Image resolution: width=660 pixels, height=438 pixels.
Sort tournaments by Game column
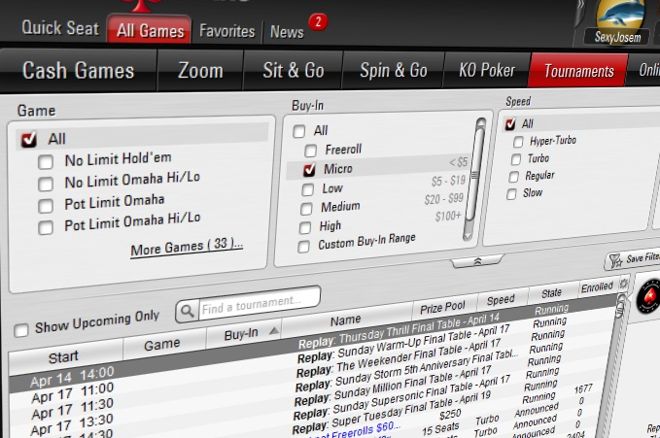pyautogui.click(x=162, y=345)
